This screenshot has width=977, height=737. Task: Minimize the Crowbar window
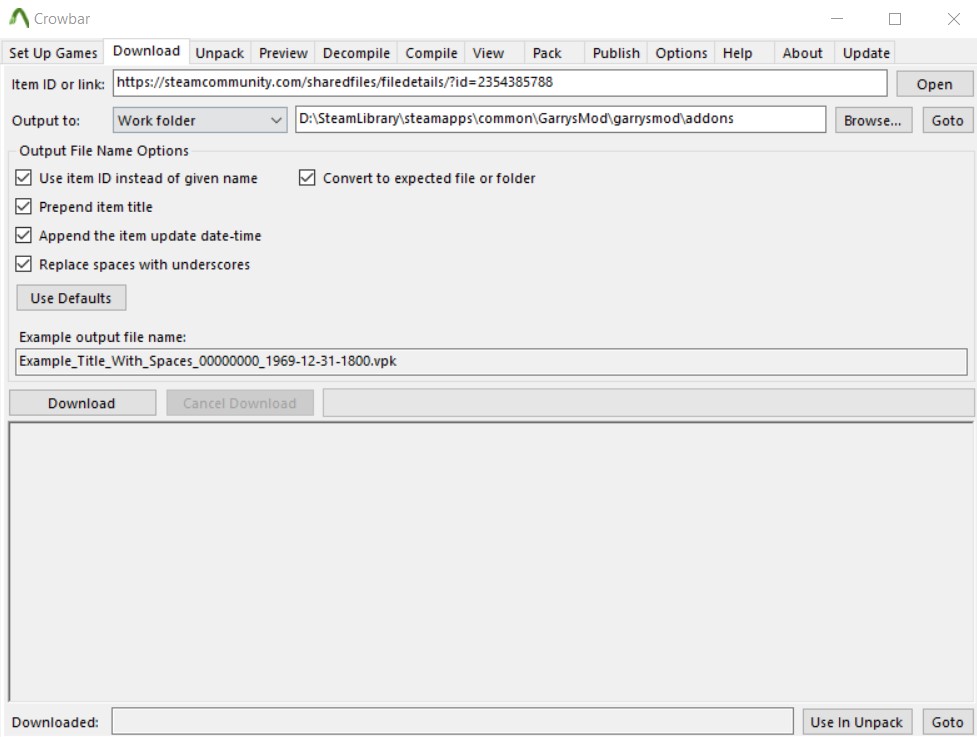point(837,19)
